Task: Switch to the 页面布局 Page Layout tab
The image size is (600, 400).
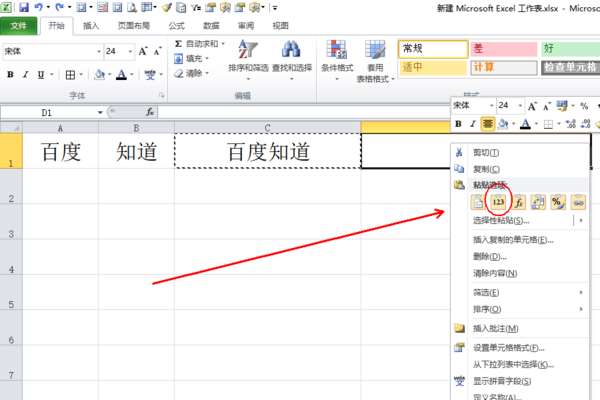Action: click(134, 26)
